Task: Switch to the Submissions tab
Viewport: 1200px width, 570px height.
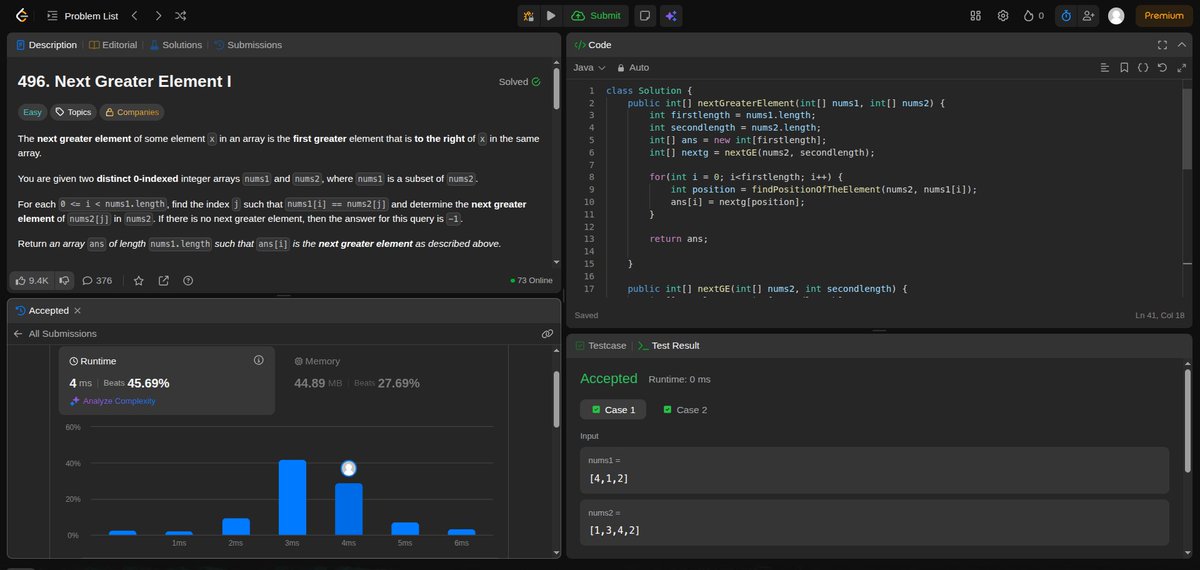Action: click(248, 45)
